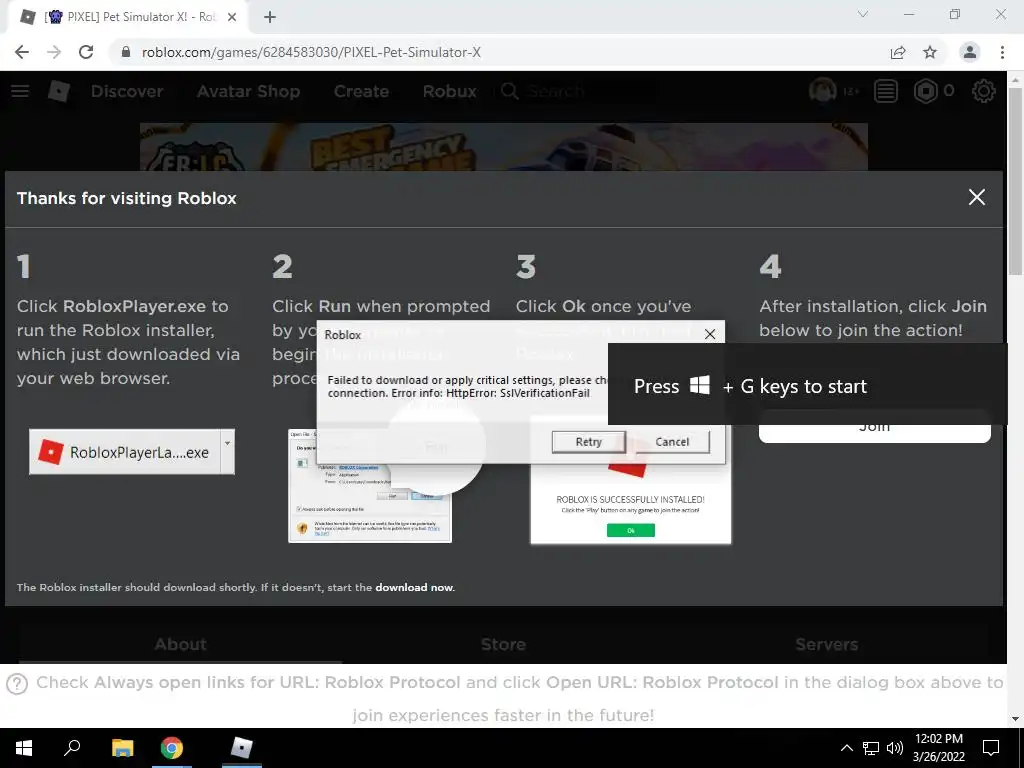Open File Explorer from taskbar

point(122,748)
